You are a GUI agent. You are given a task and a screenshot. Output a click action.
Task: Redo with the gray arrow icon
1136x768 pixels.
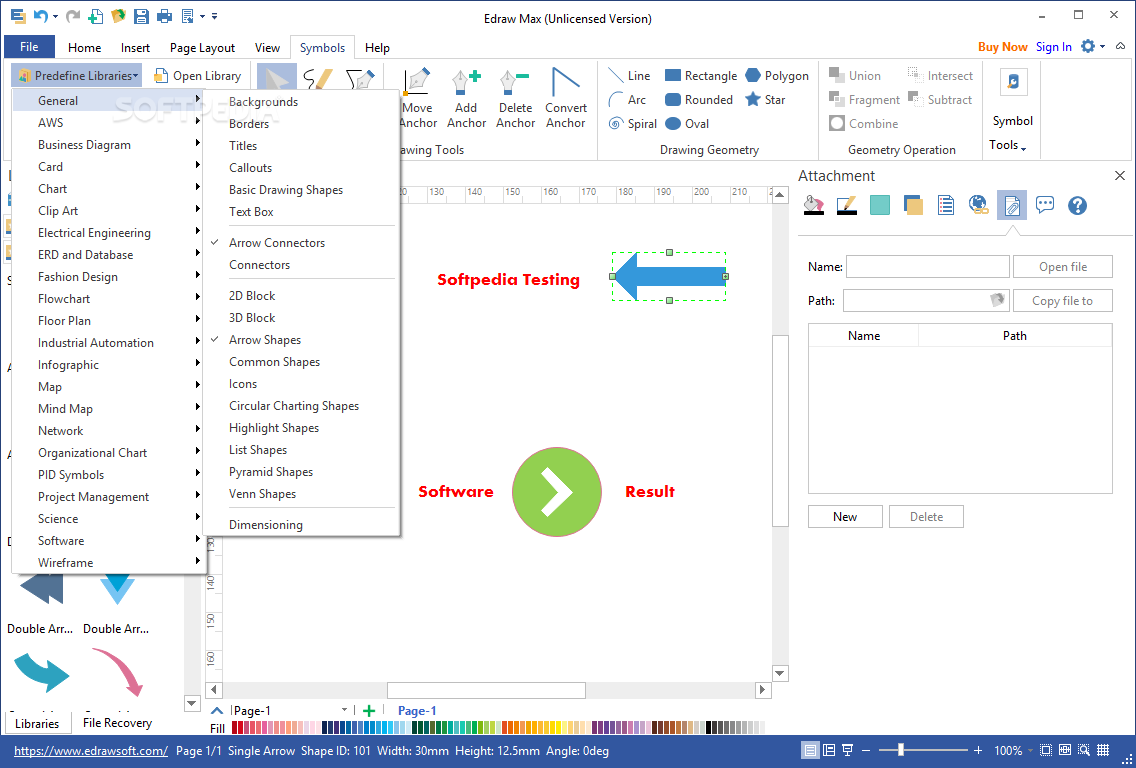[x=72, y=16]
